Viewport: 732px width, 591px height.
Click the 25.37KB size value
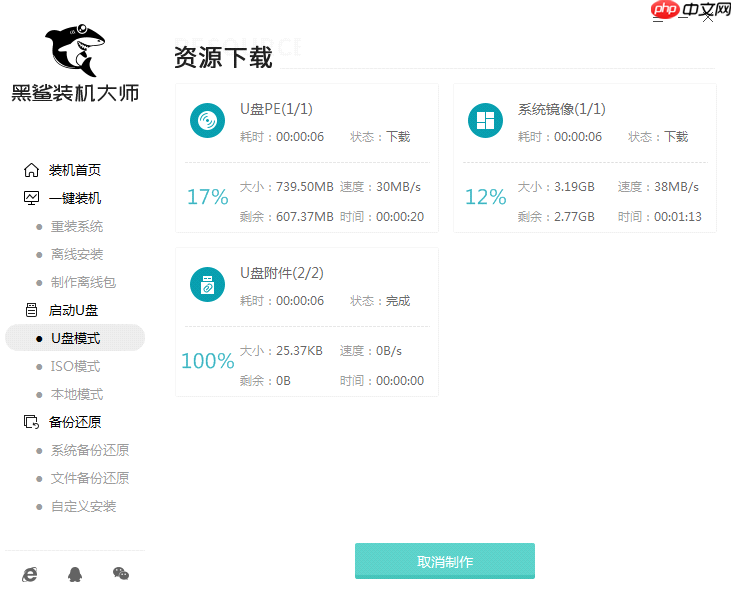299,351
